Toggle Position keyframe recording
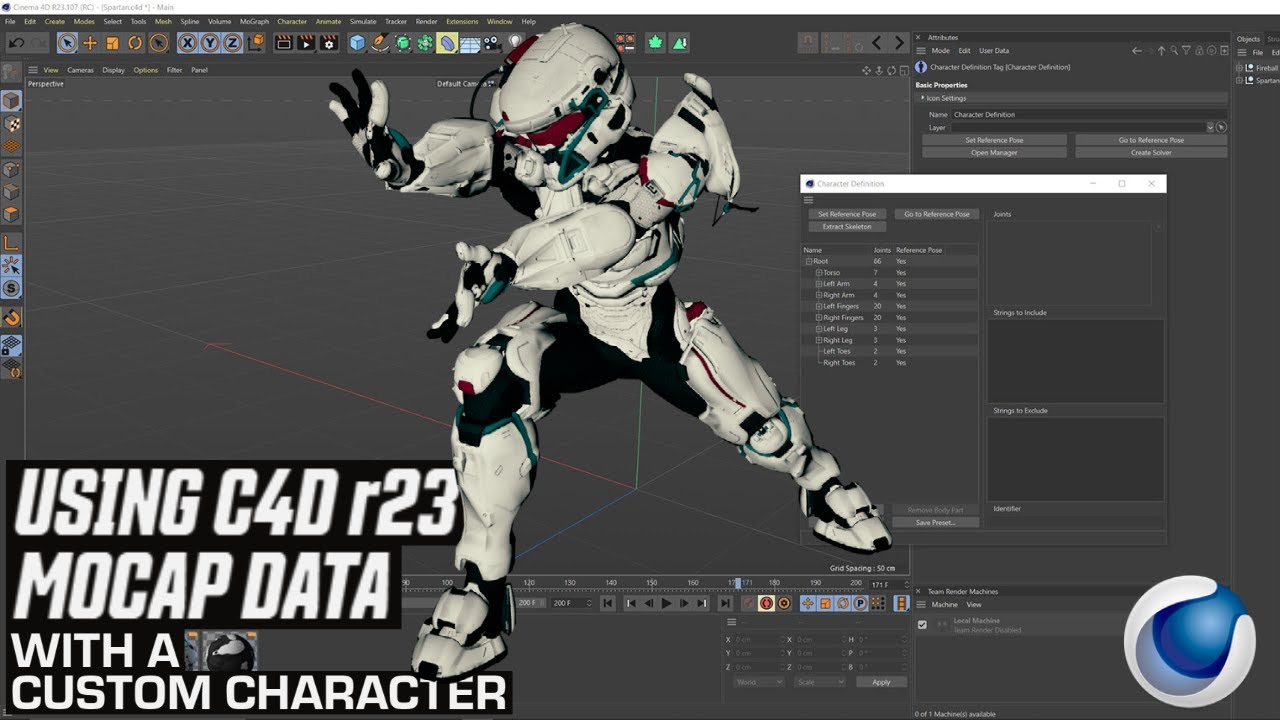 (x=808, y=603)
